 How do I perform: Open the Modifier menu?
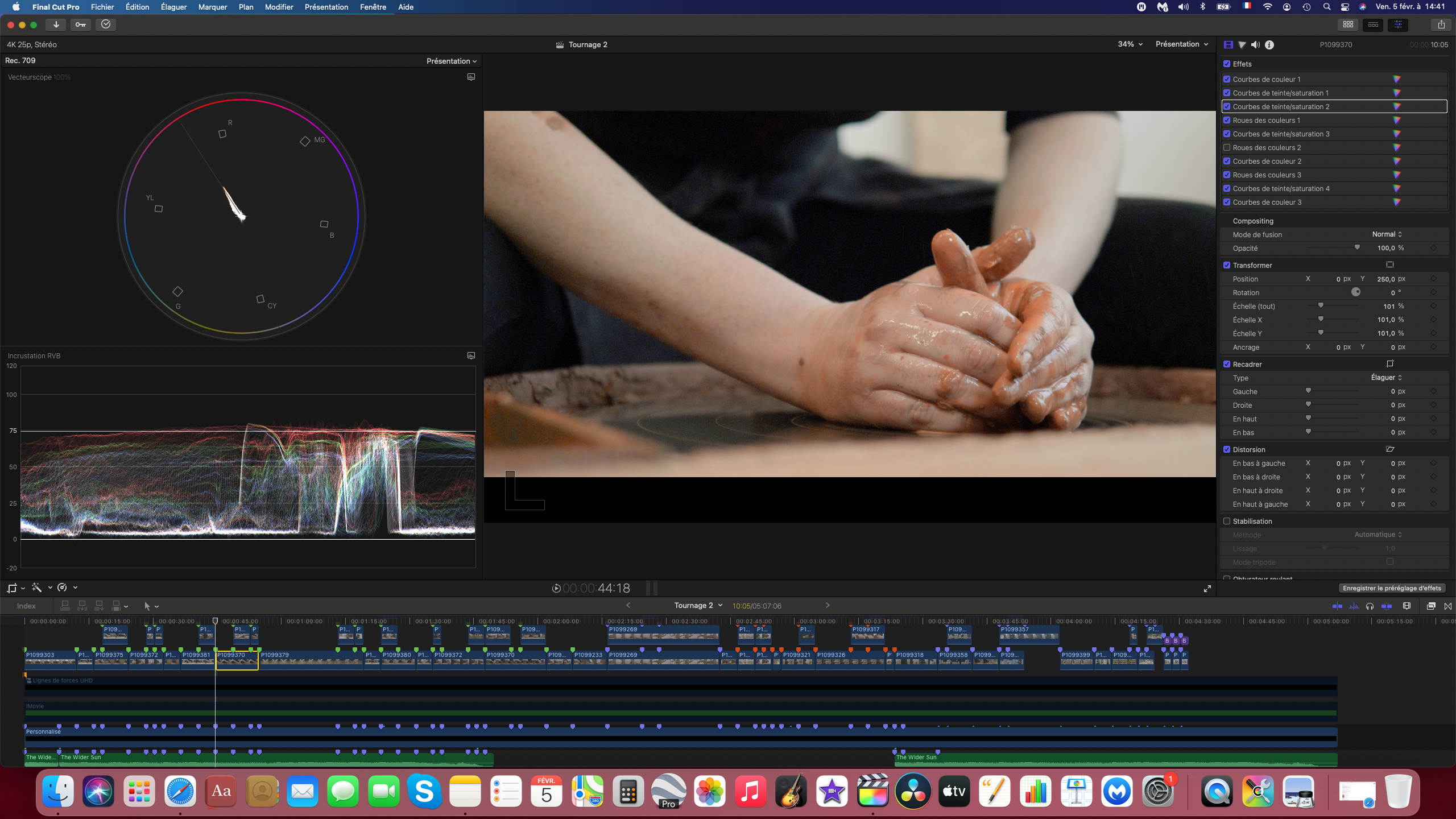coord(279,7)
